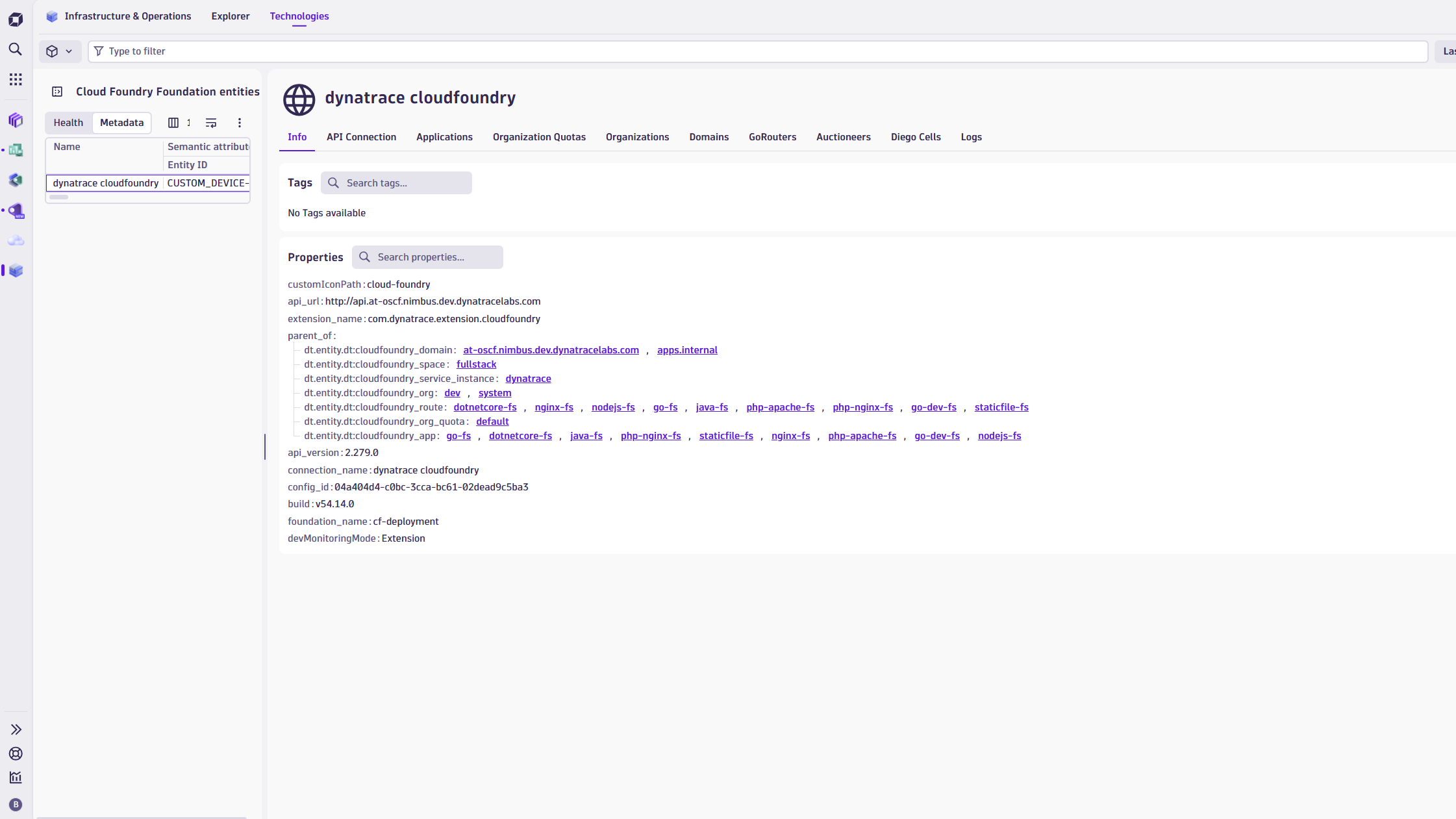This screenshot has width=1456, height=819.
Task: Switch to the Organizations tab
Action: click(x=637, y=137)
